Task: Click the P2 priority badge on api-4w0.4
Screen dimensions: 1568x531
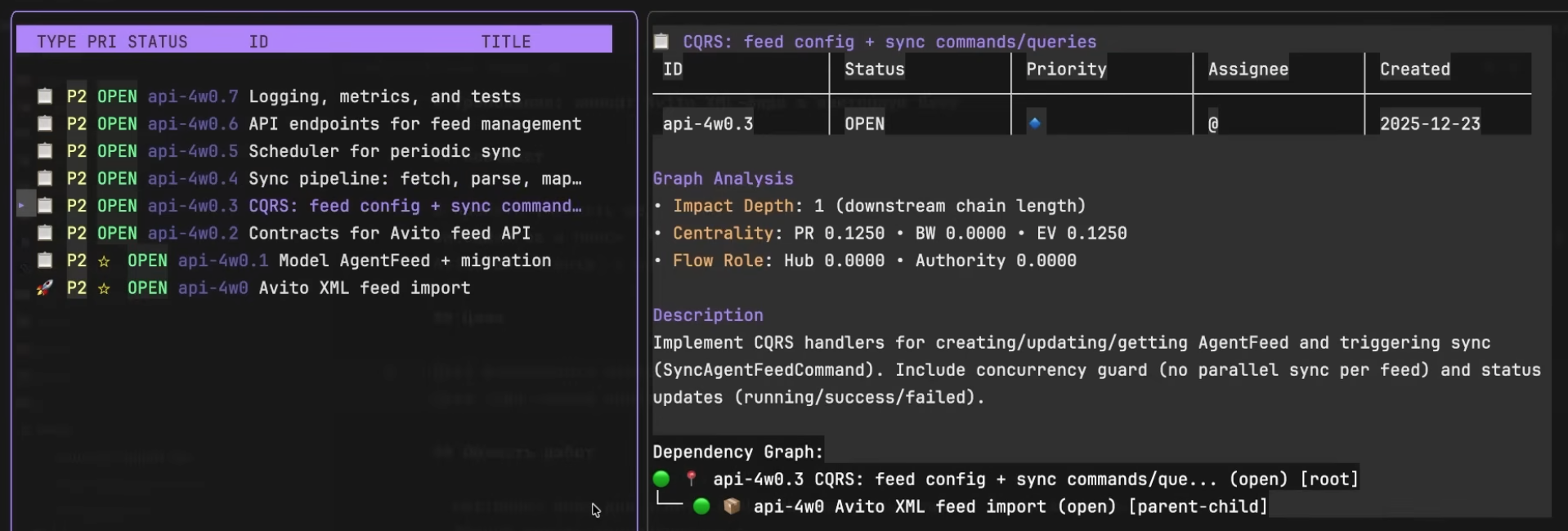Action: pyautogui.click(x=77, y=178)
